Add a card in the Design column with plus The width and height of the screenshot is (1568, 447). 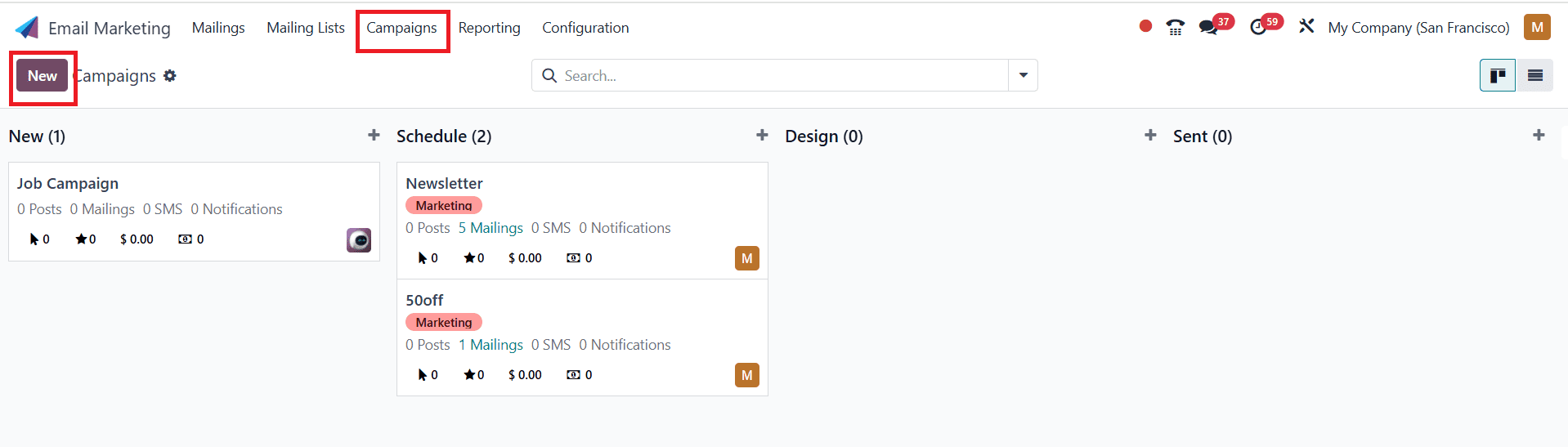(1150, 135)
